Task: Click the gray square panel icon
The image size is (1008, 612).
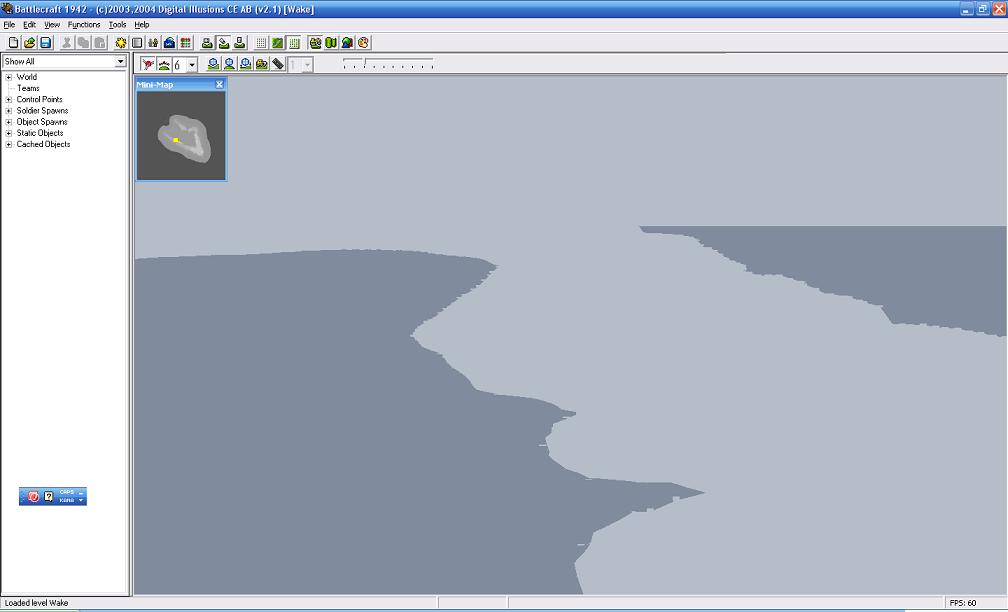Action: (137, 43)
